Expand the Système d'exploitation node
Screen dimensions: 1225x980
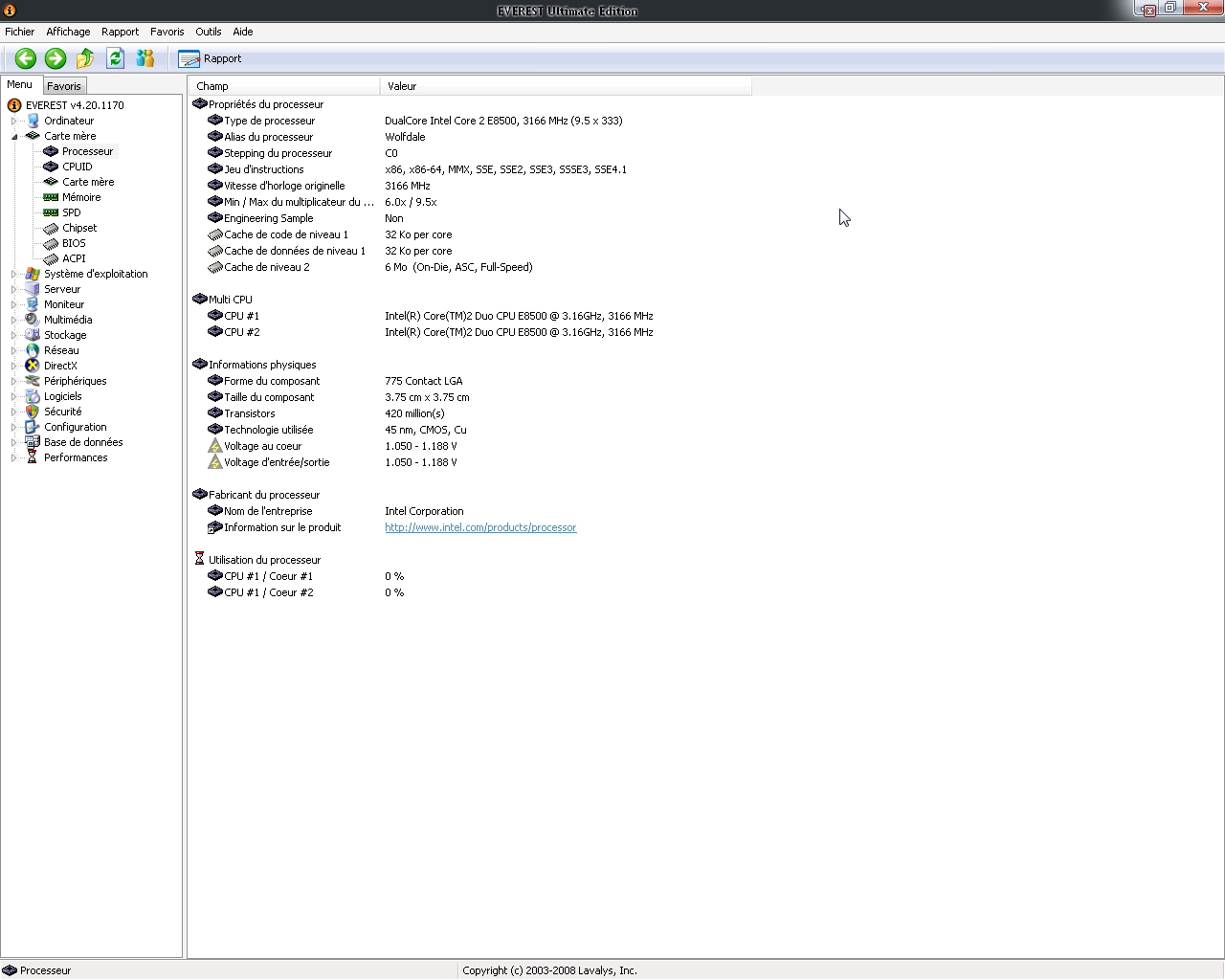point(14,274)
